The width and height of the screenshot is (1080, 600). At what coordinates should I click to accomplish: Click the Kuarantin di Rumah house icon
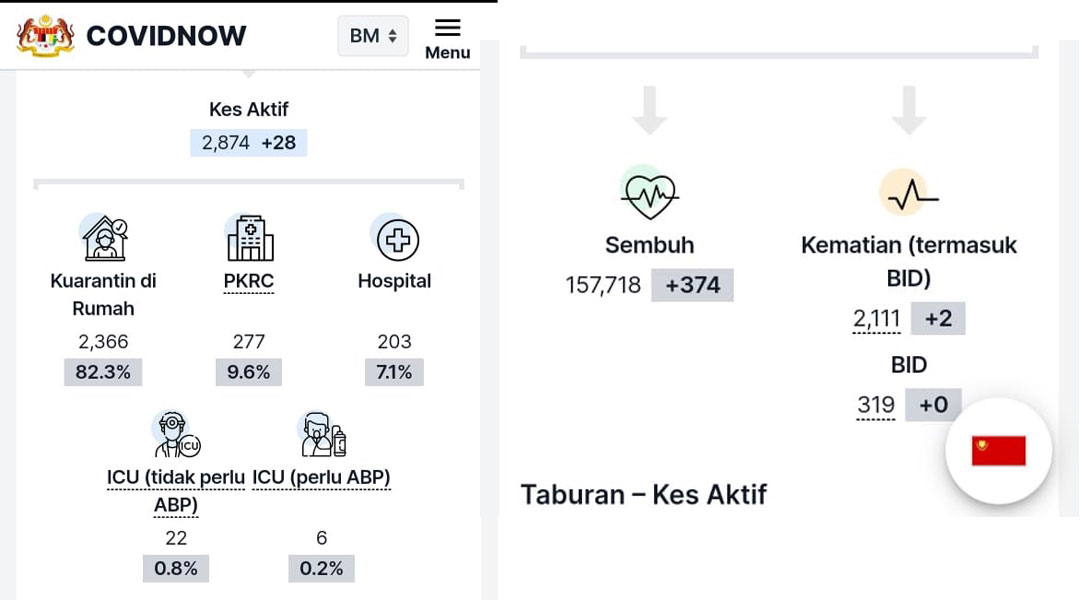pyautogui.click(x=104, y=238)
